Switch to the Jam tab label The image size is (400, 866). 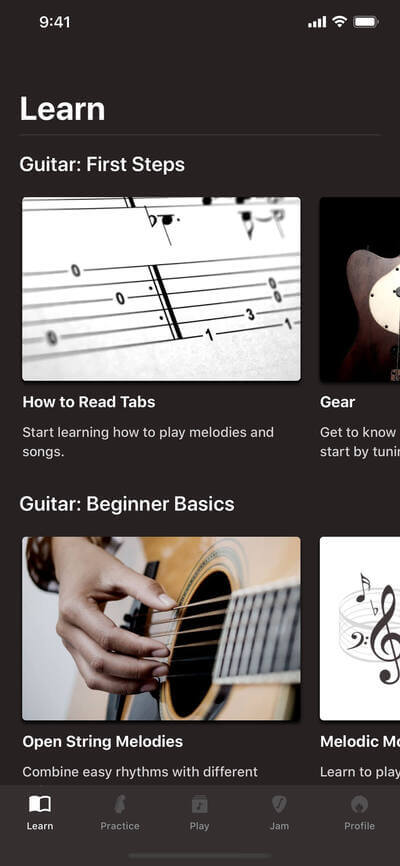[x=279, y=826]
